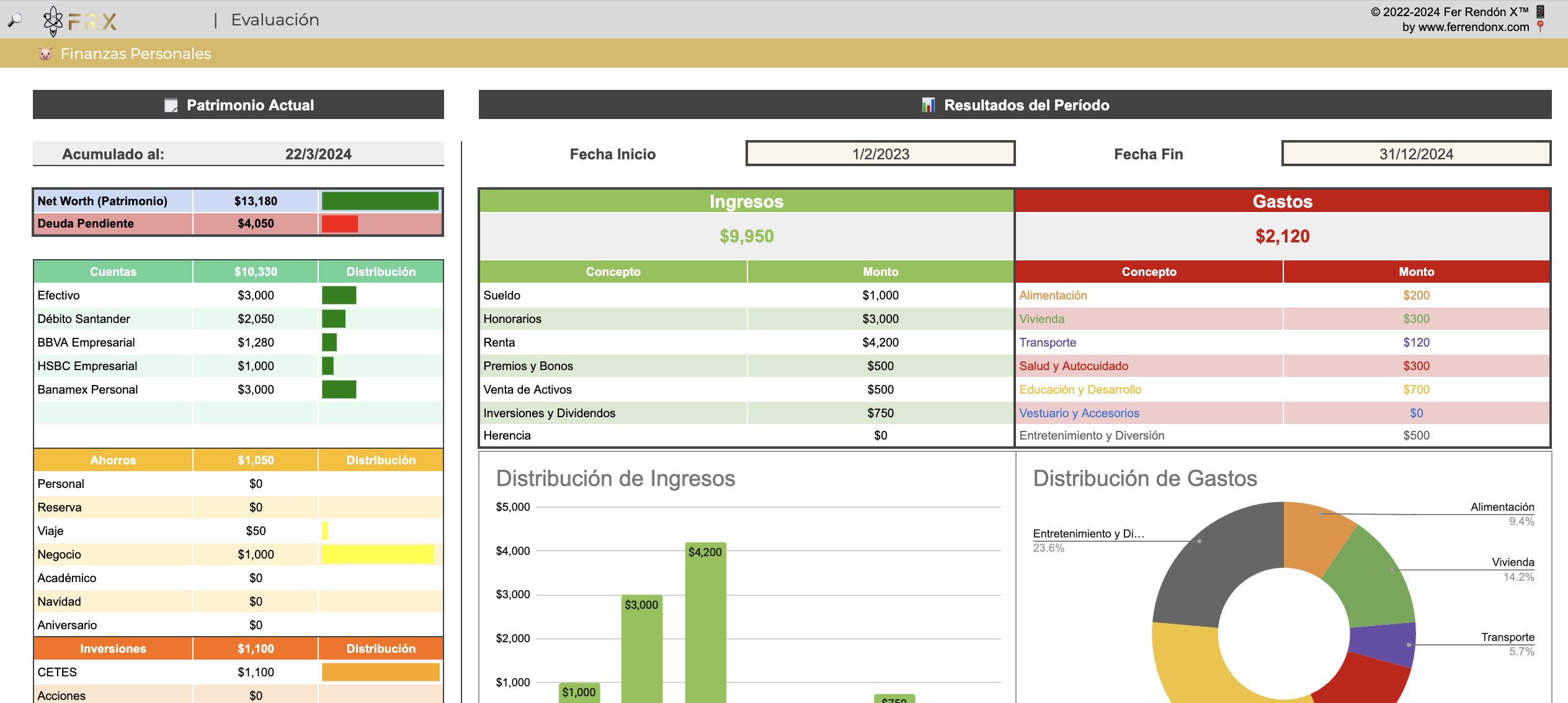Click the $3,000 bar in income chart
The height and width of the screenshot is (703, 1568).
[x=641, y=649]
